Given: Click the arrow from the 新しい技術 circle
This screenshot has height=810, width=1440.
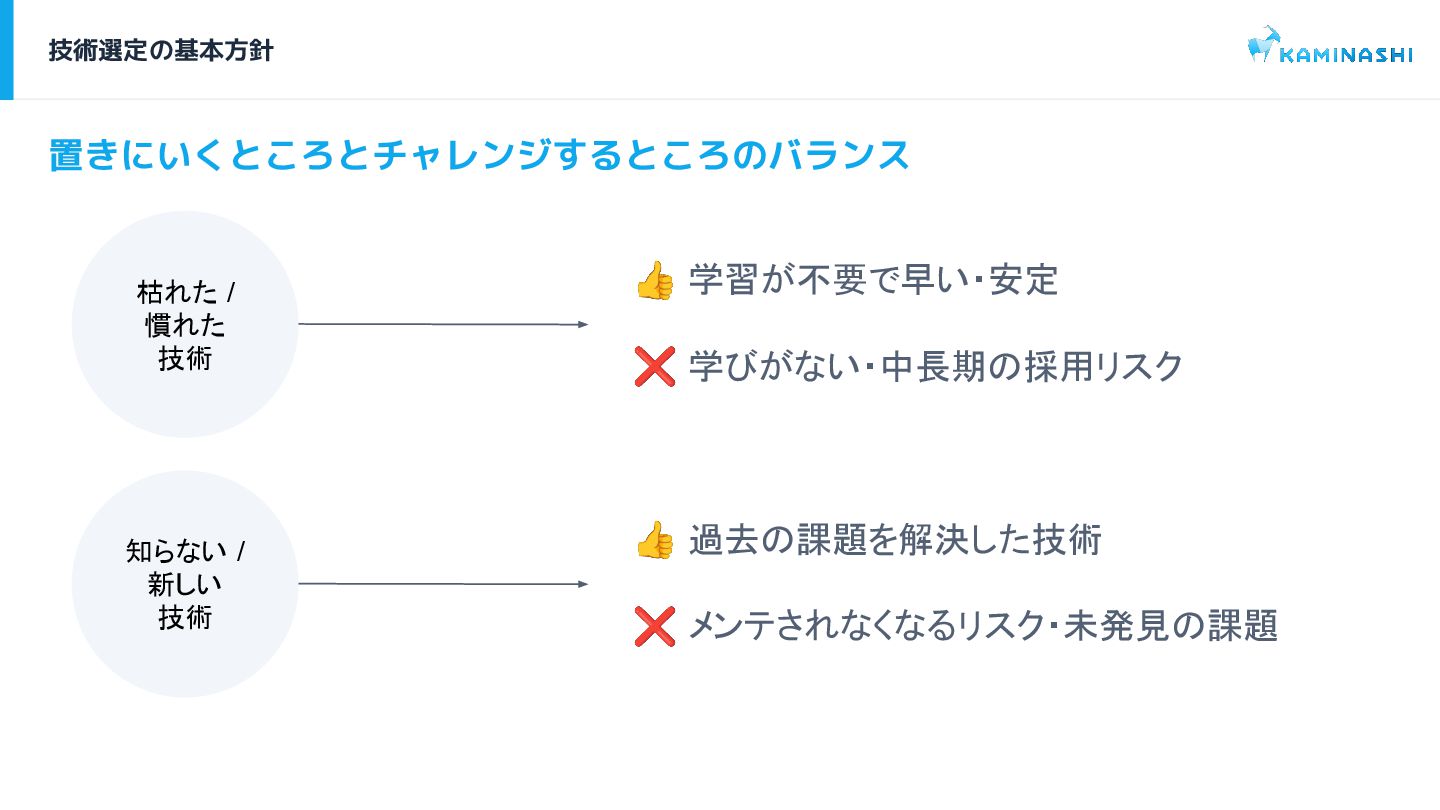Looking at the screenshot, I should pos(444,584).
